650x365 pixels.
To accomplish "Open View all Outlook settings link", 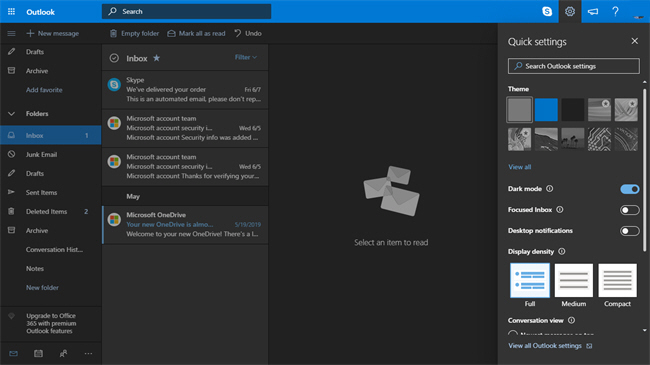I will [550, 346].
